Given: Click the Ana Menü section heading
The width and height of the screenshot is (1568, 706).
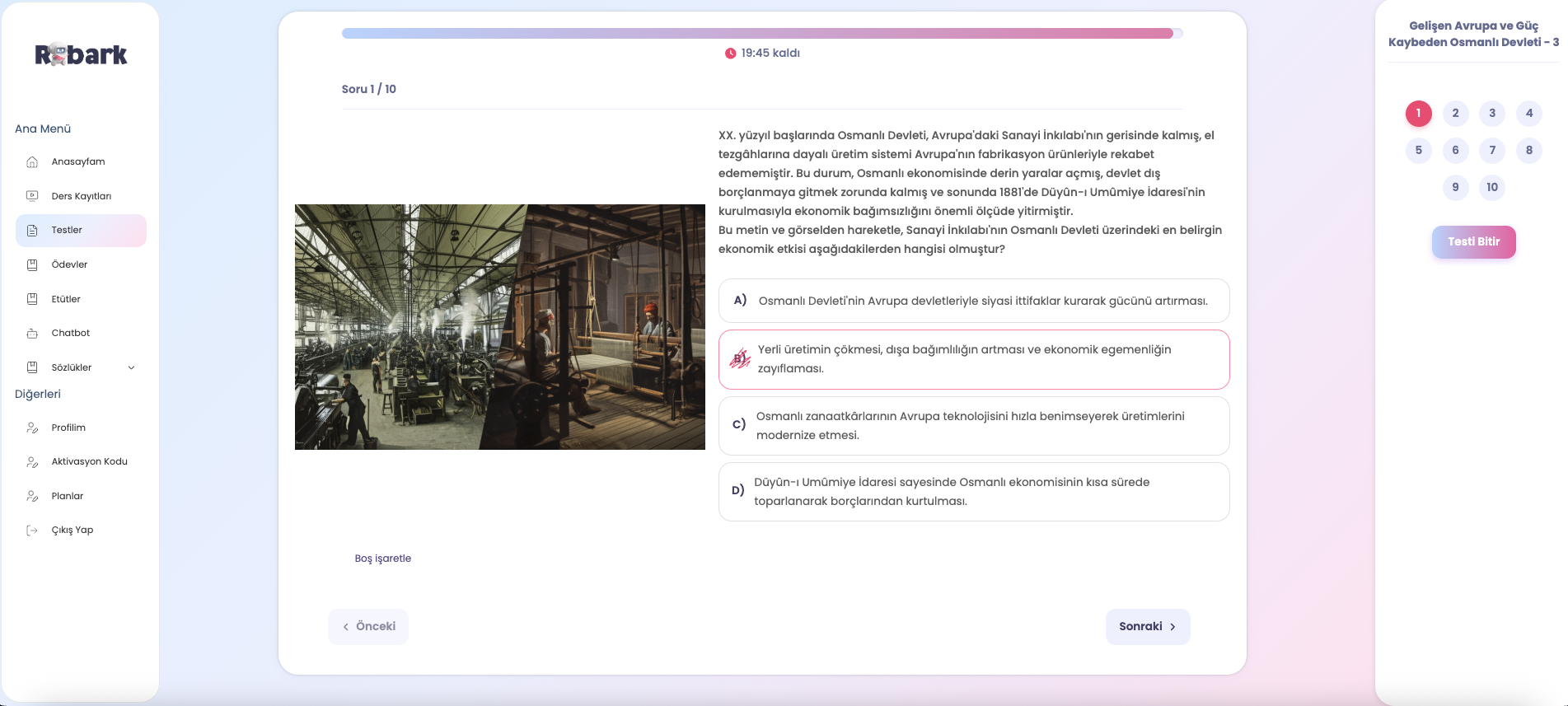Looking at the screenshot, I should point(43,129).
